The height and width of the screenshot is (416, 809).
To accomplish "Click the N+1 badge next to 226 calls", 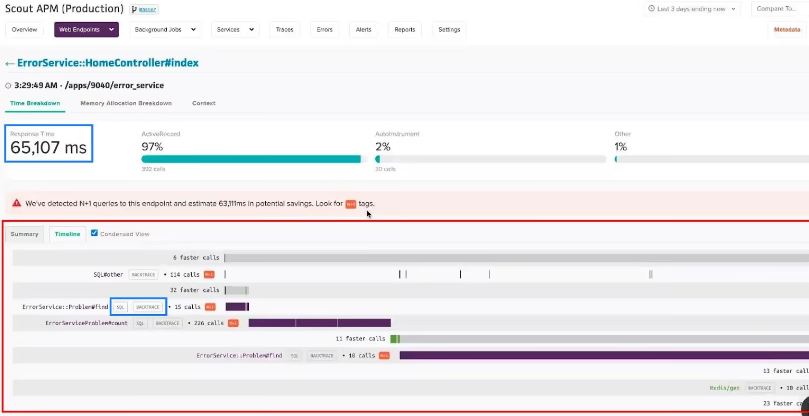I will (233, 323).
